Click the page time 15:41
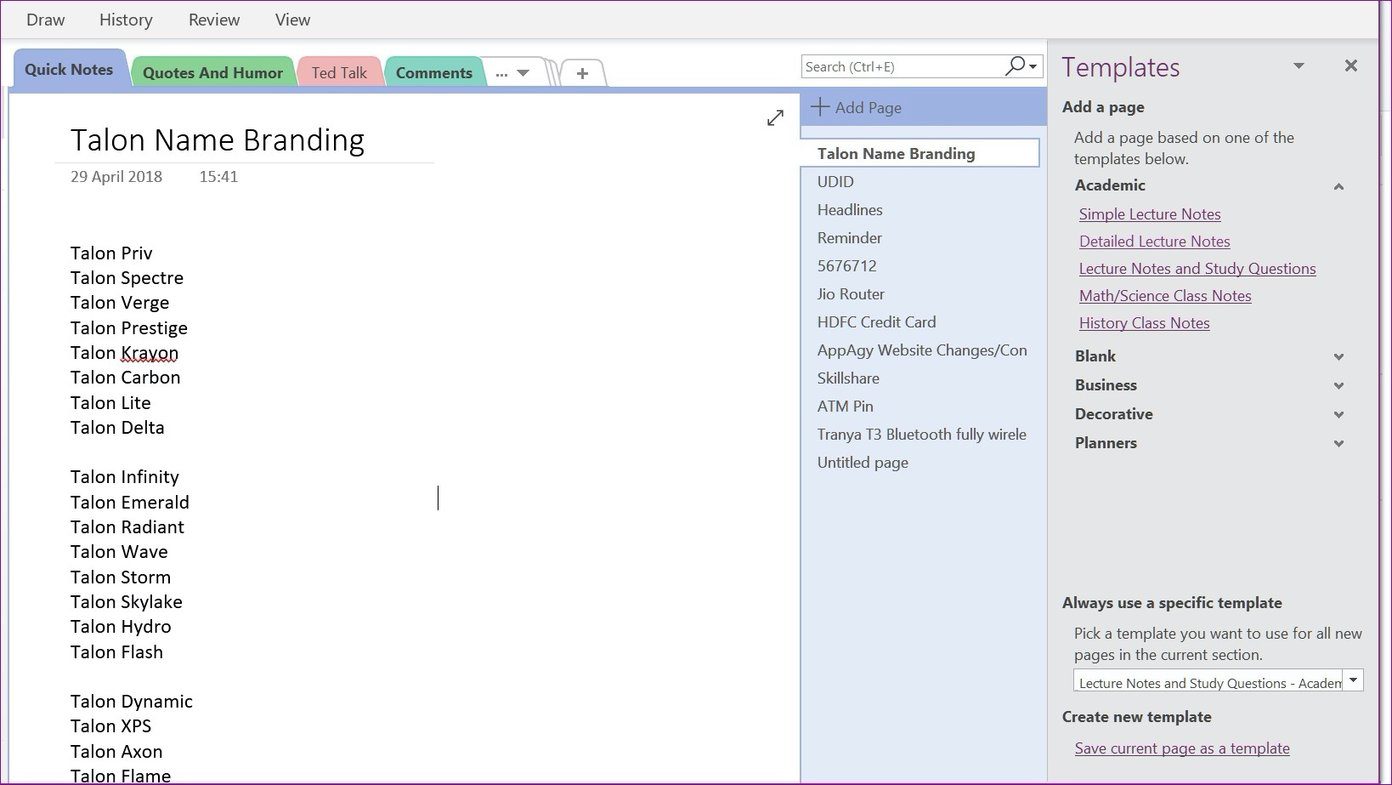Image resolution: width=1392 pixels, height=785 pixels. click(x=218, y=176)
